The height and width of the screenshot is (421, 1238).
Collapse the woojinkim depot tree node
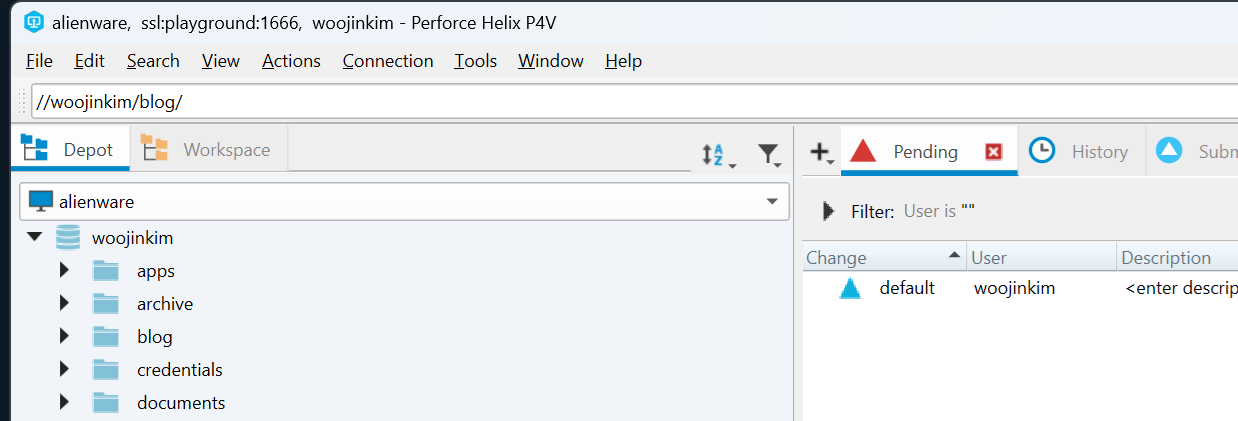point(34,238)
